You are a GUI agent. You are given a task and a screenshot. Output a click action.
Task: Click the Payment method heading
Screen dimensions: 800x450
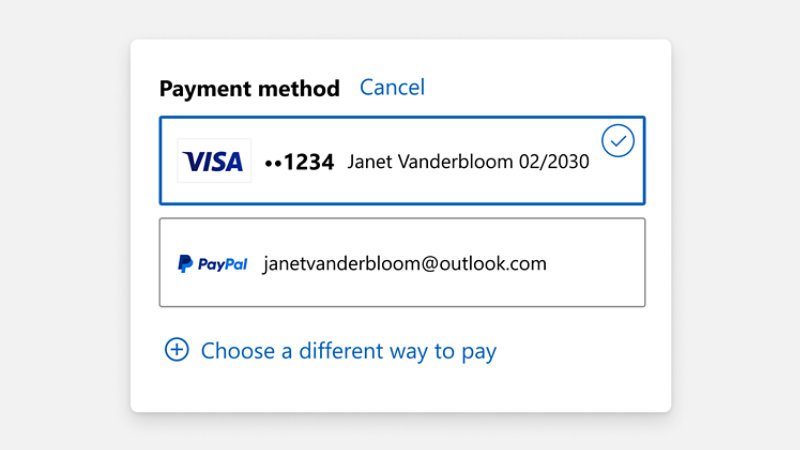click(249, 89)
